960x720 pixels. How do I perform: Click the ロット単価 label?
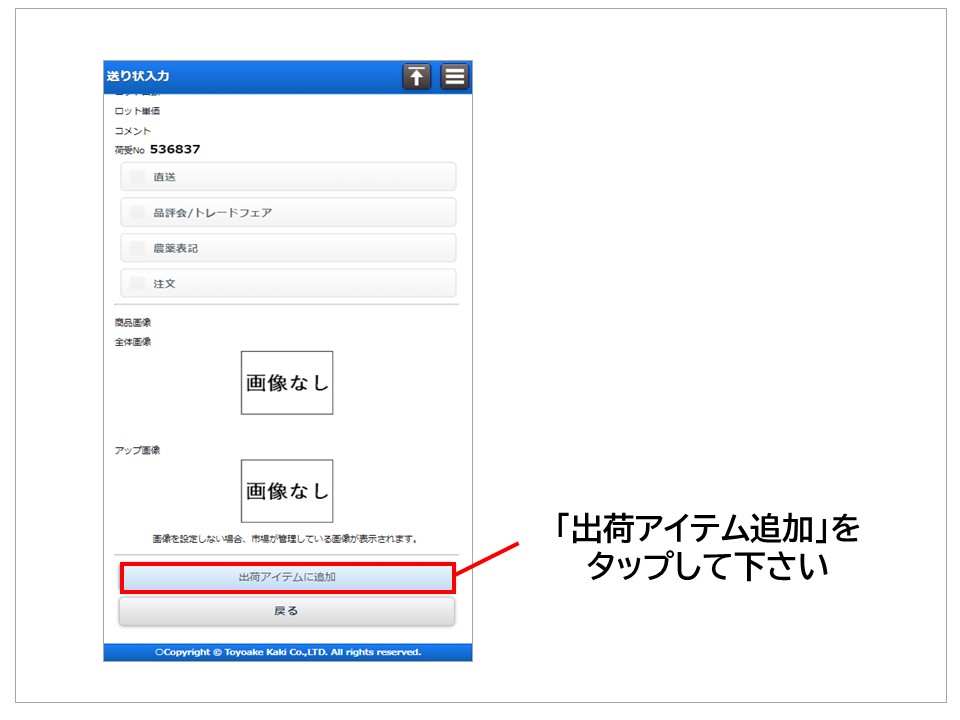(x=137, y=111)
